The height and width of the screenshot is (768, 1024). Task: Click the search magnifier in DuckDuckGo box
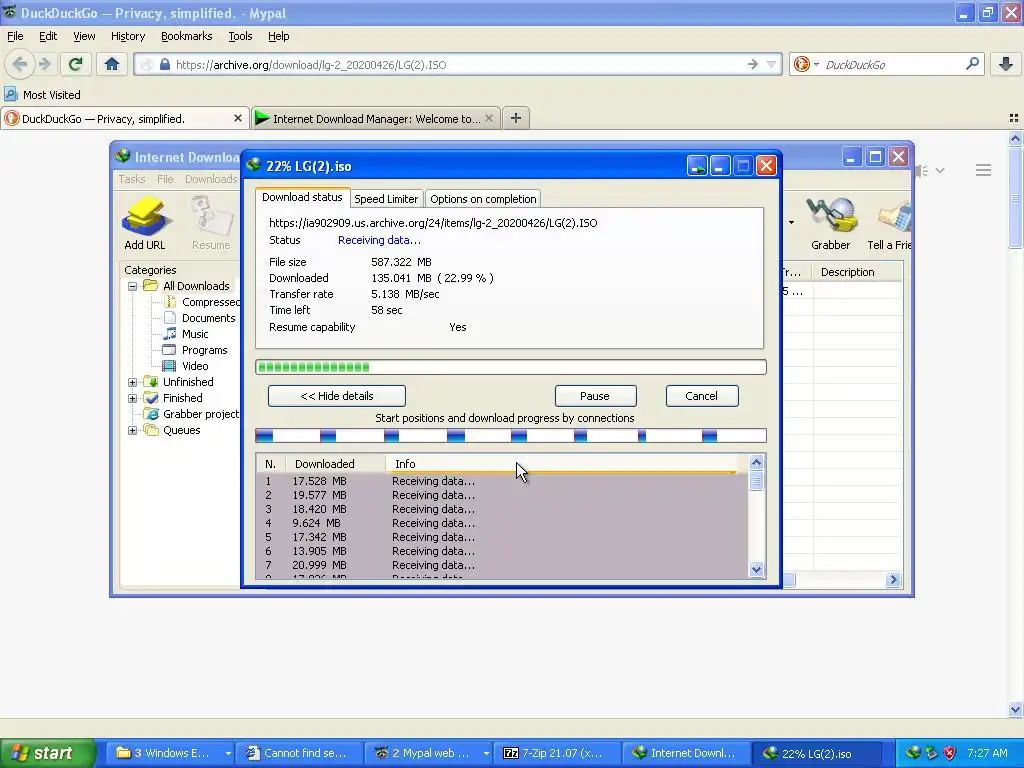972,64
